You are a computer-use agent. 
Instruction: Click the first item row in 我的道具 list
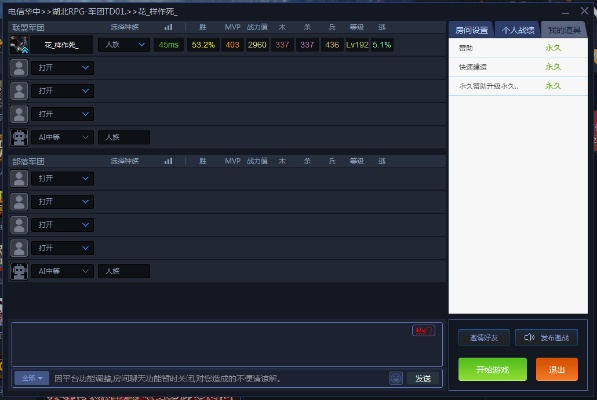point(518,48)
